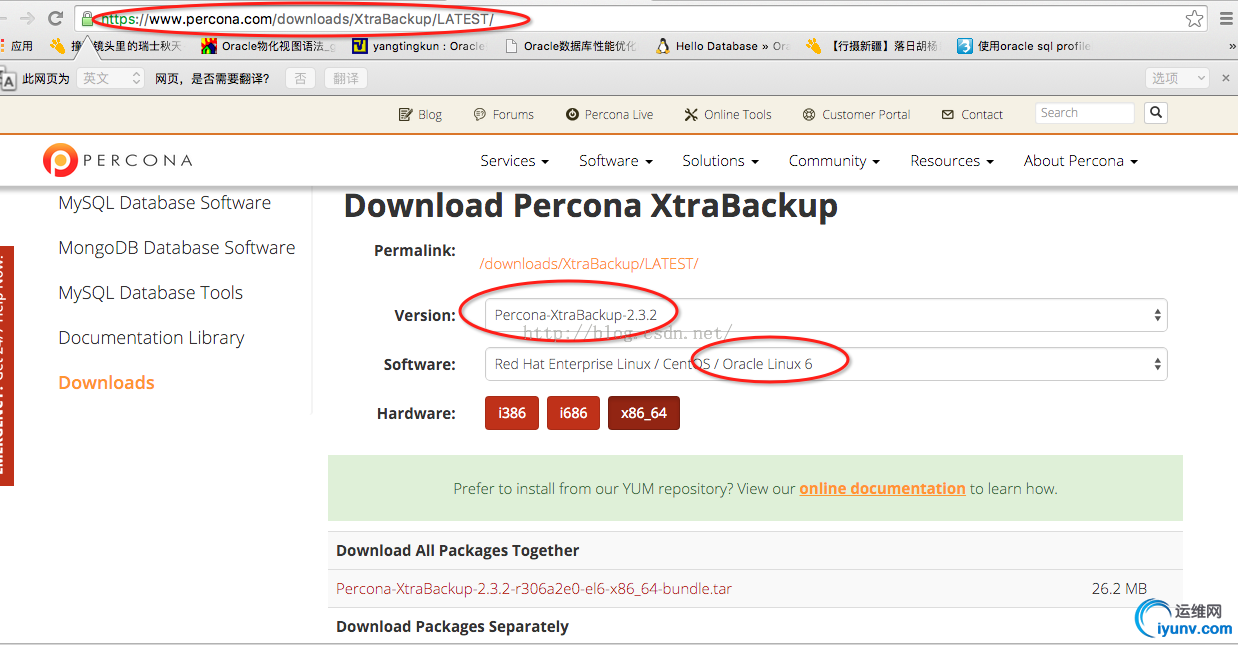Click 翻译 to translate the page
This screenshot has width=1238, height=645.
click(x=346, y=78)
